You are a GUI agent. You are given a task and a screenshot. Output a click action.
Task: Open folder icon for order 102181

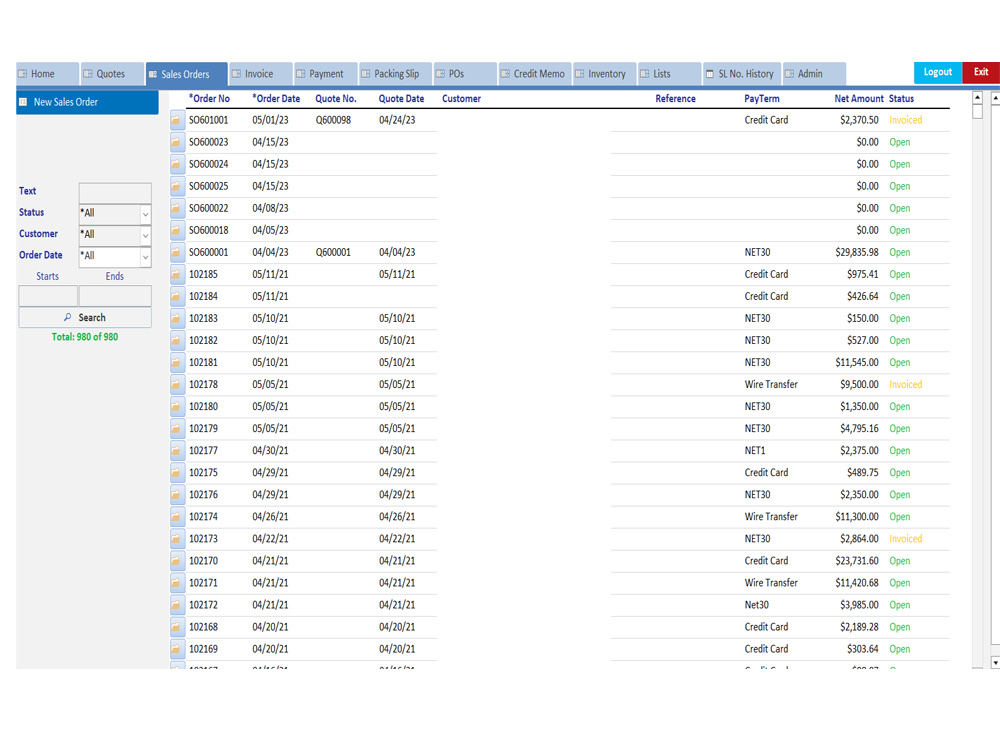177,363
